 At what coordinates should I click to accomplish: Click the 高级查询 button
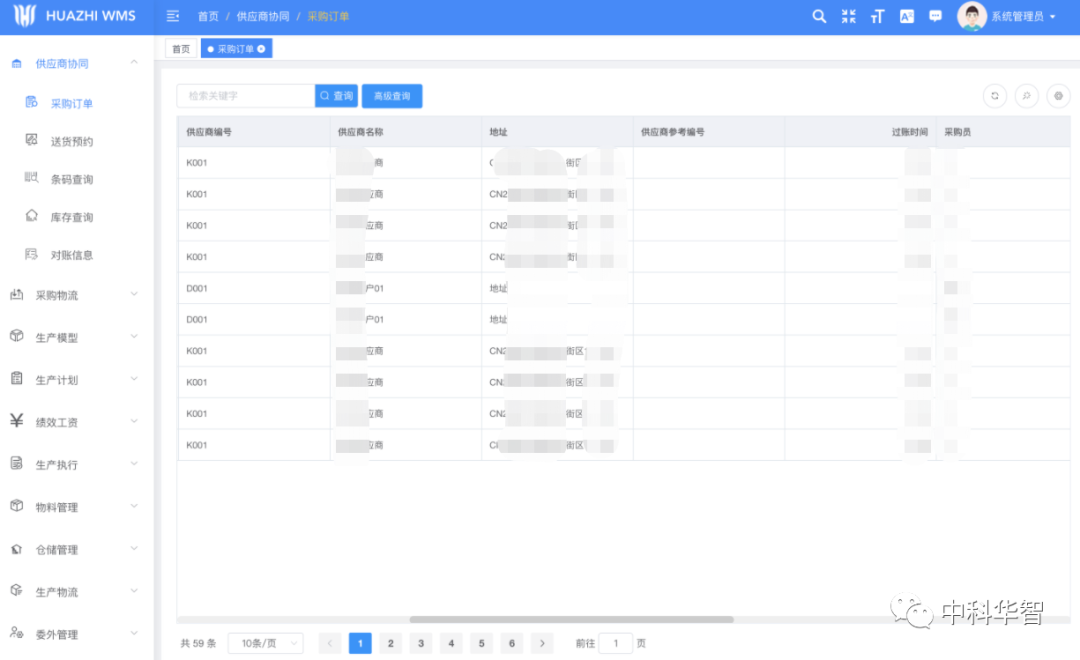click(x=392, y=96)
